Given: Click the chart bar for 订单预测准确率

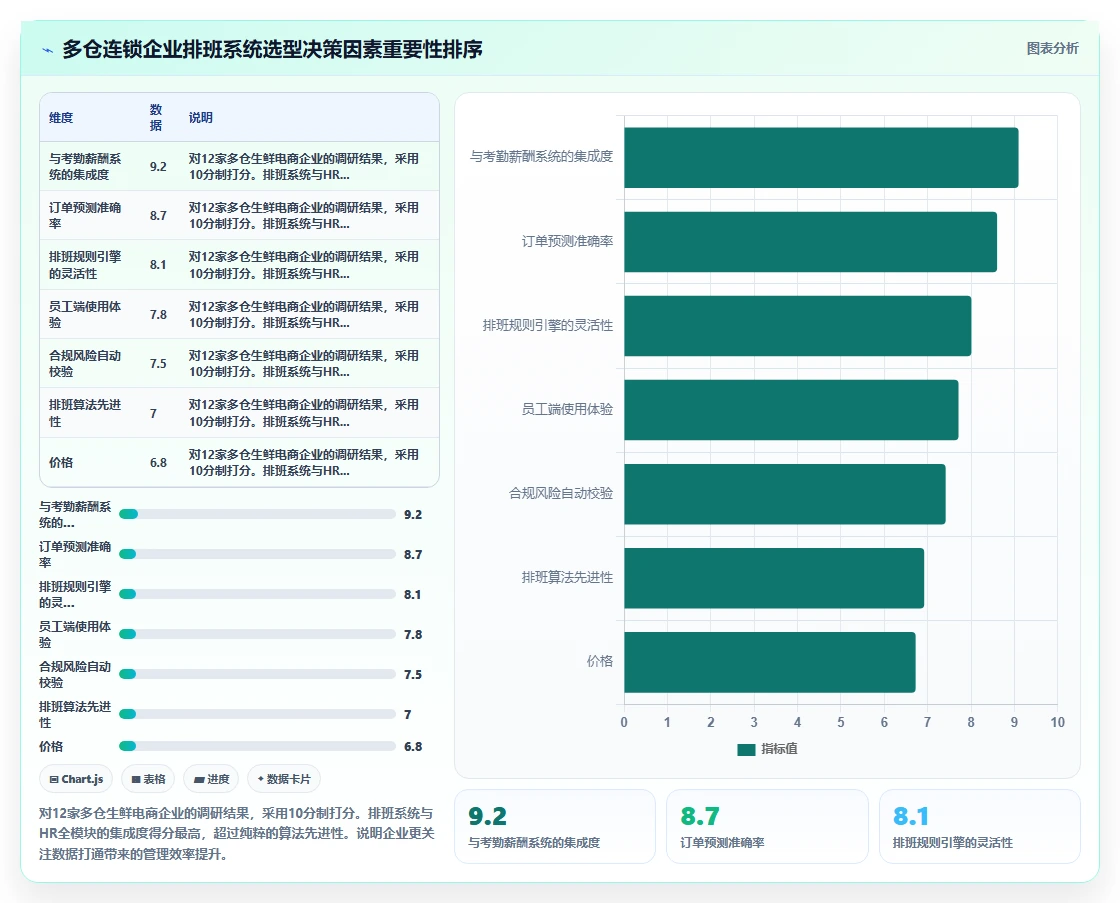Looking at the screenshot, I should pos(810,242).
